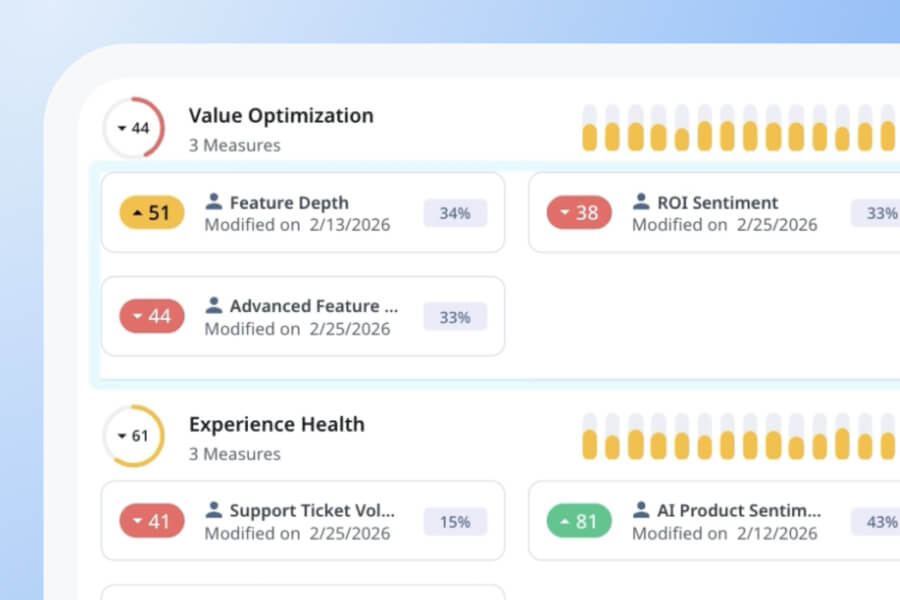Click the red 44 score badge on Advanced Feature

tap(152, 316)
